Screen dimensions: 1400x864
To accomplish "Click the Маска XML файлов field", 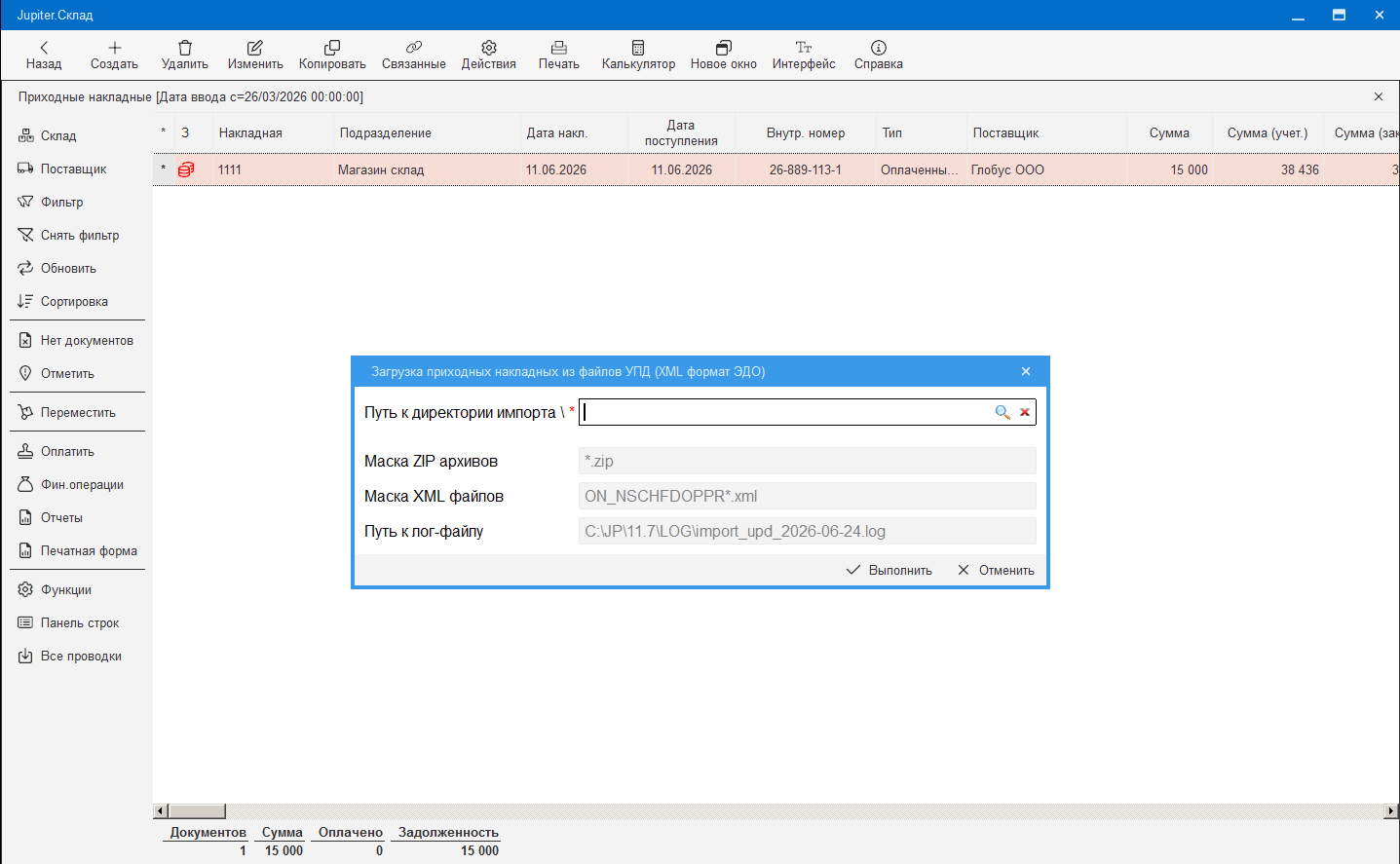I will [807, 496].
